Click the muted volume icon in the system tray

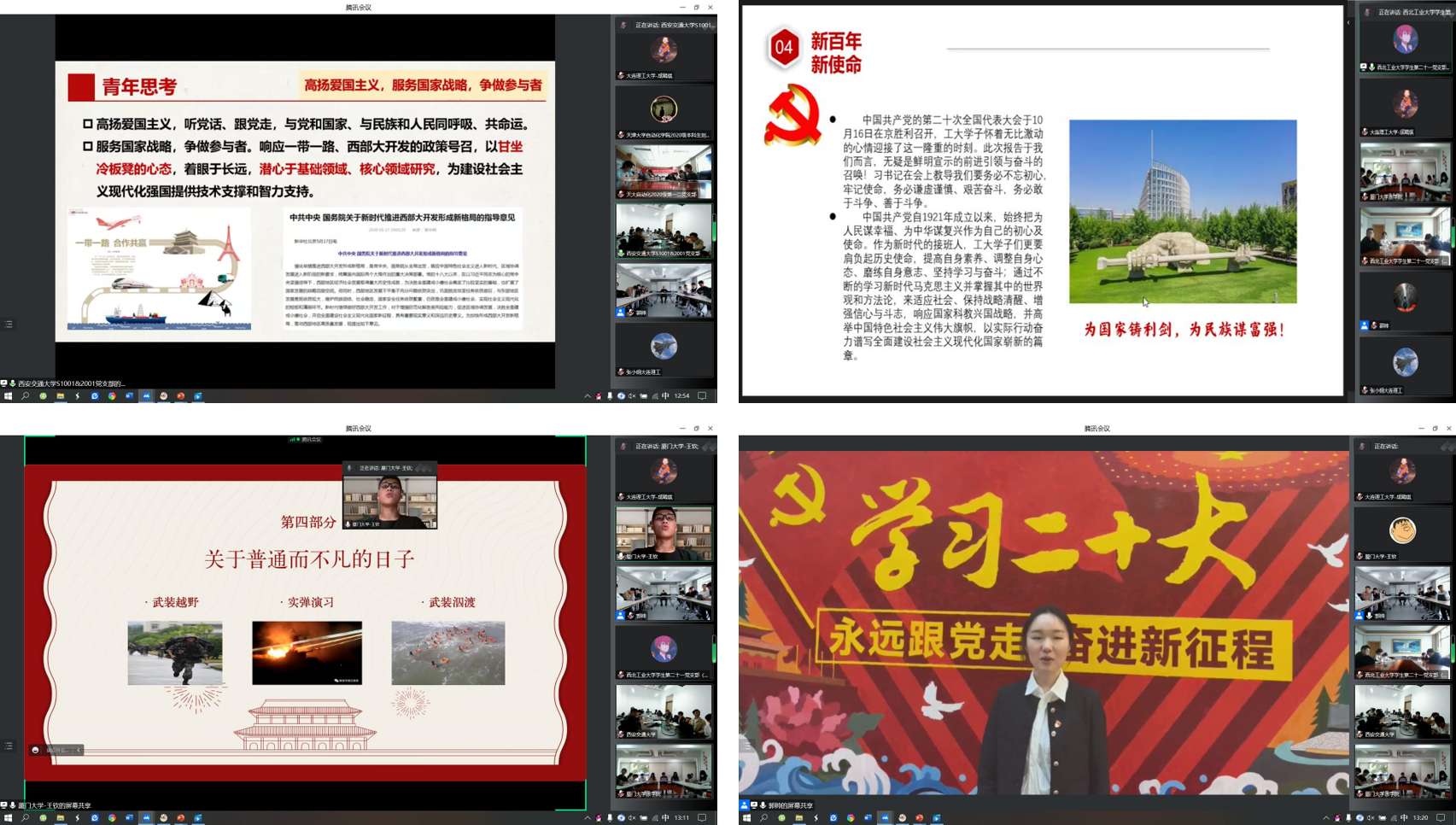point(632,396)
